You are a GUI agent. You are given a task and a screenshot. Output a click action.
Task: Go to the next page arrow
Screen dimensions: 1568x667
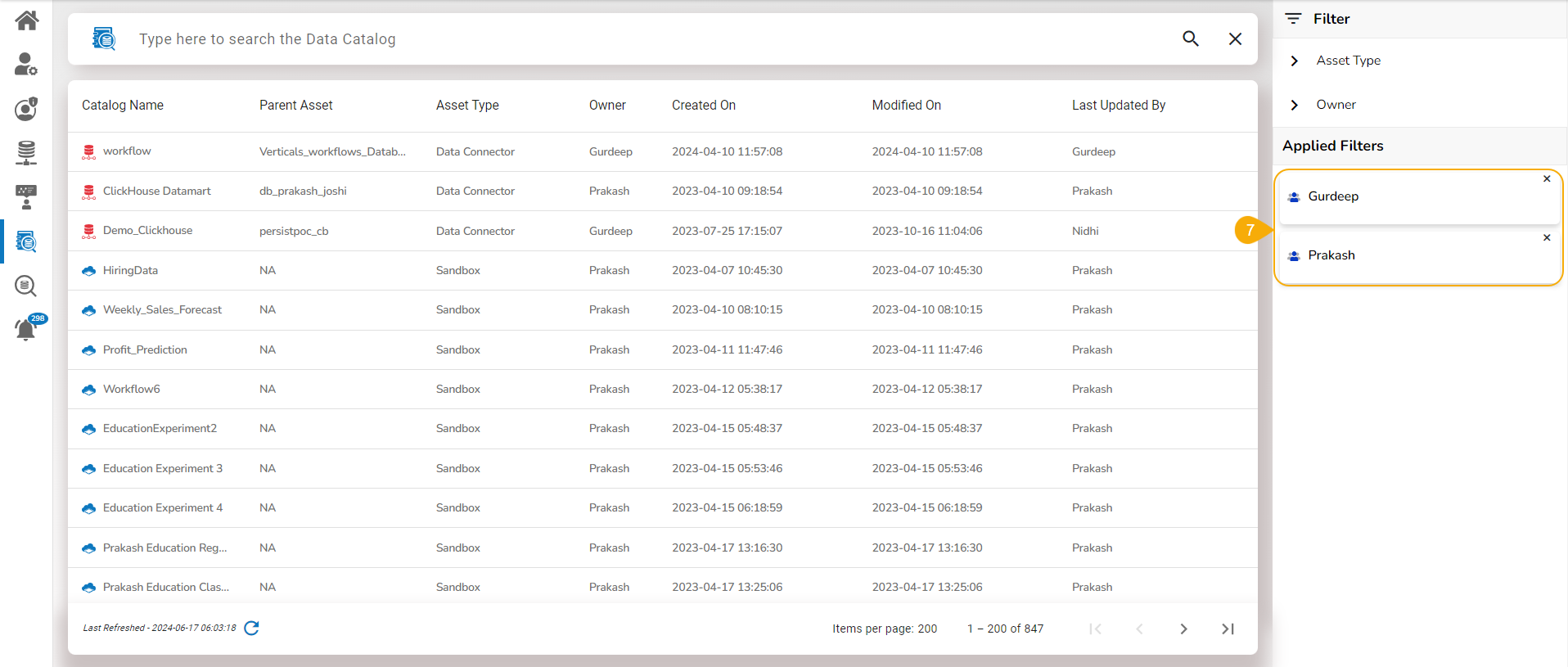(1183, 629)
